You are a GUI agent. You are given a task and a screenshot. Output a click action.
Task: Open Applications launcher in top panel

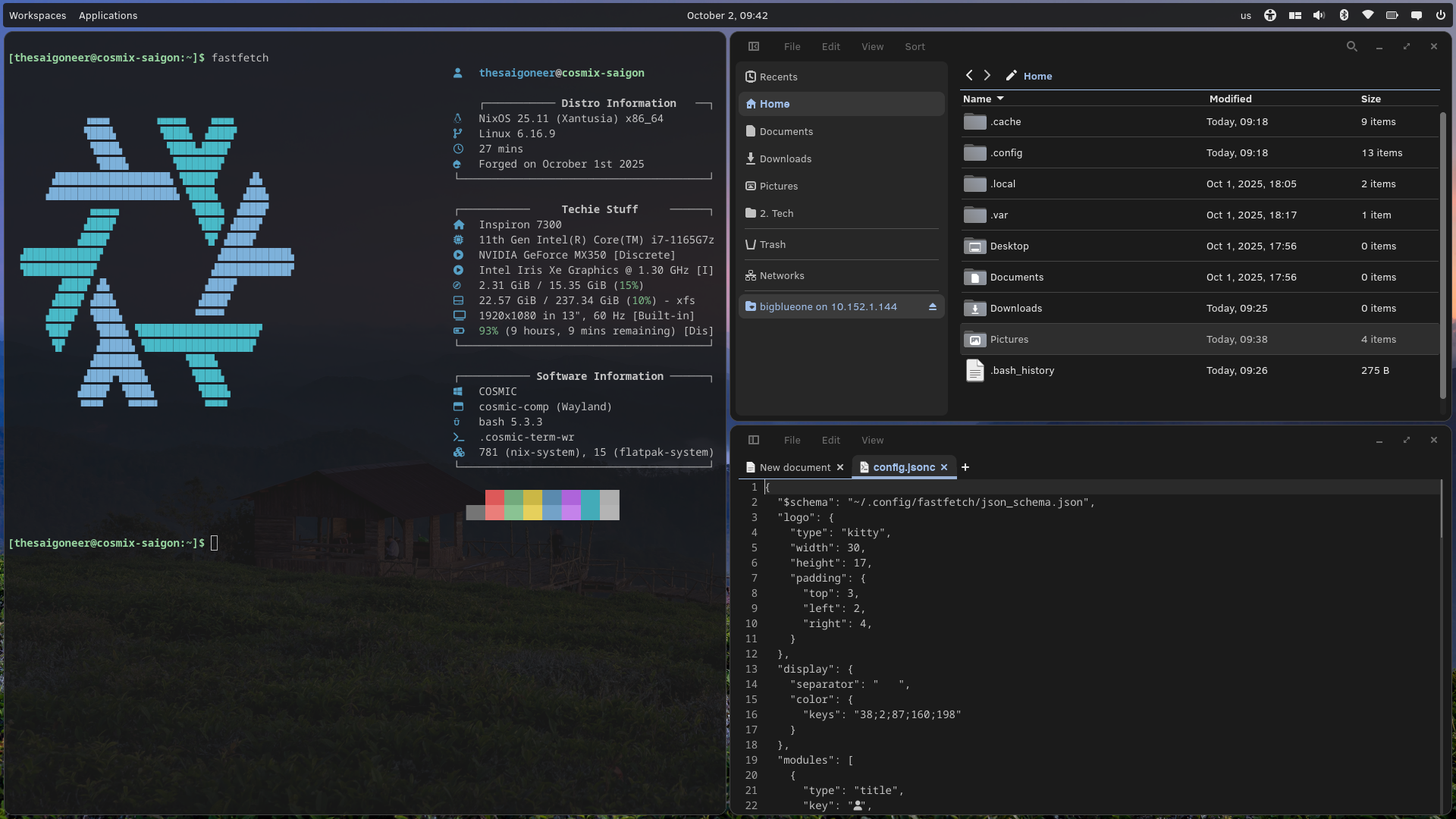click(108, 15)
